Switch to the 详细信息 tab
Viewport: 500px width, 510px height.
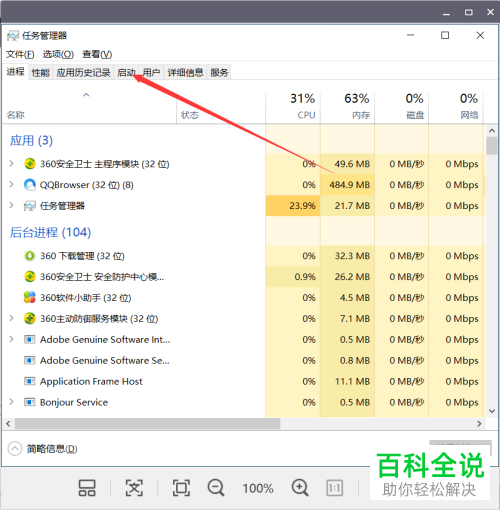point(185,72)
